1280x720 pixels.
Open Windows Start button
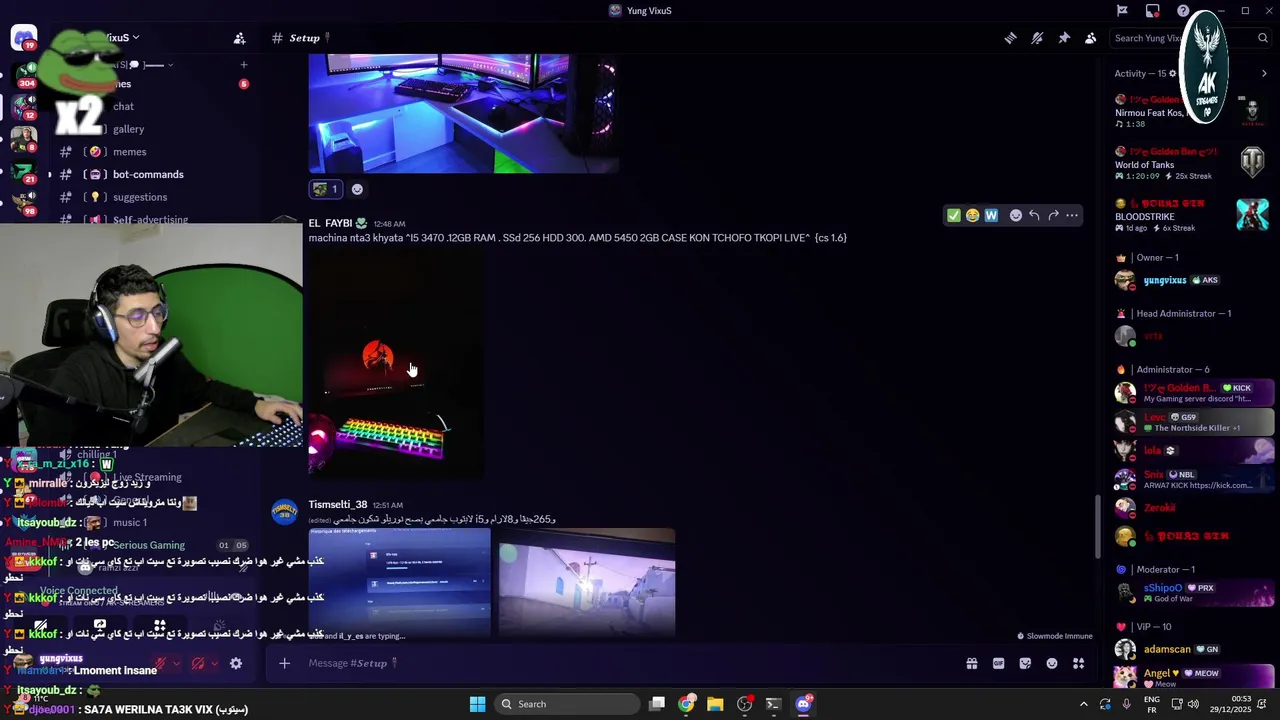(477, 704)
